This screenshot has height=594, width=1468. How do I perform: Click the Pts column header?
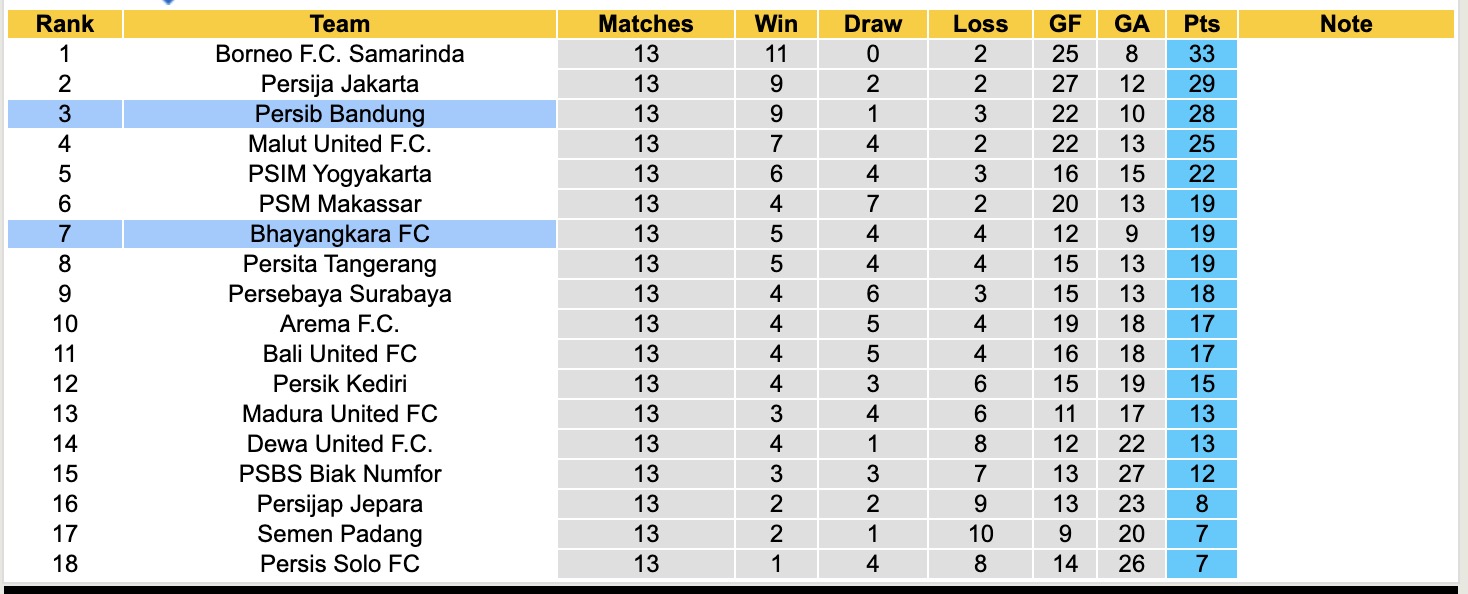pos(1201,24)
